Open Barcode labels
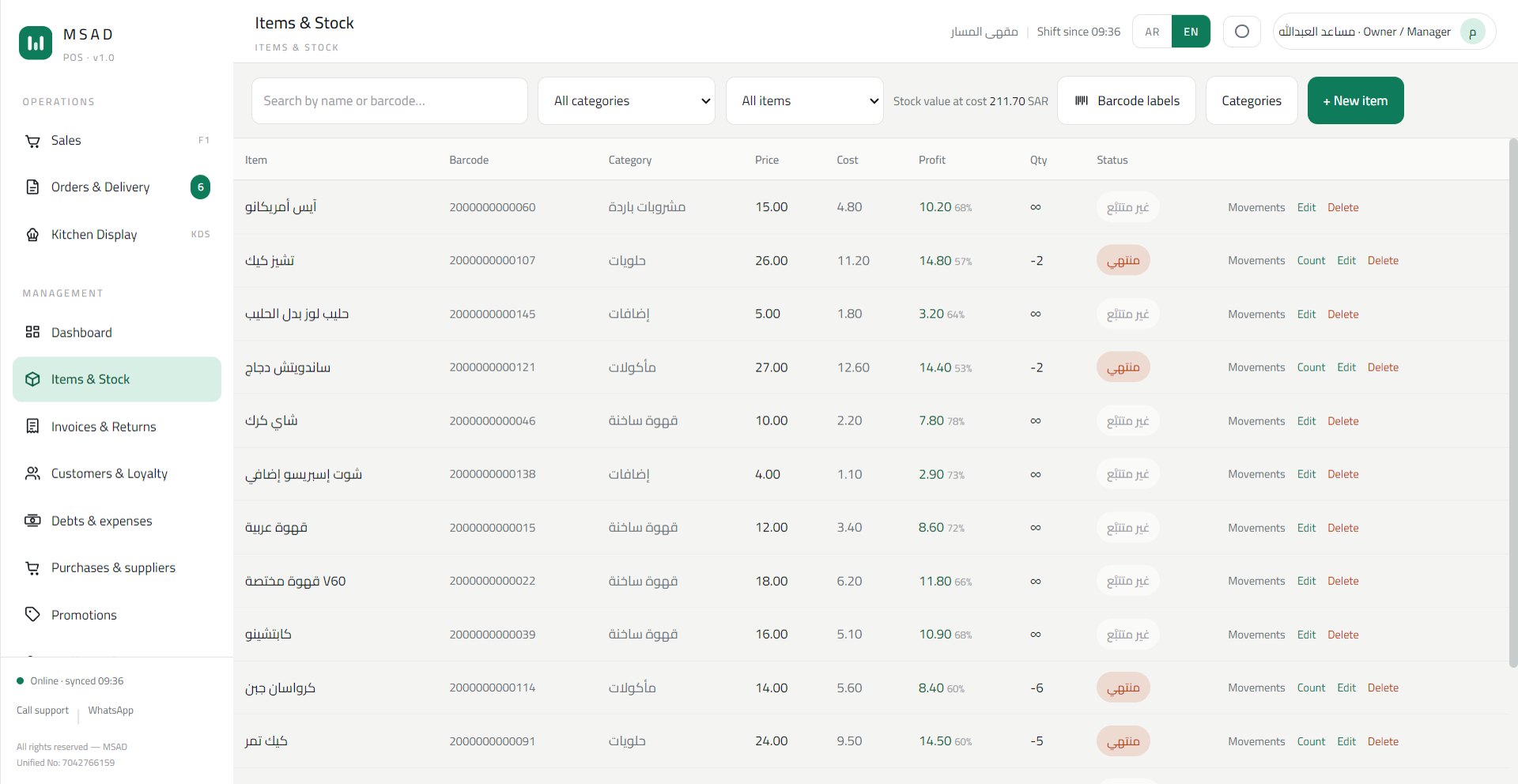This screenshot has width=1518, height=784. (1127, 100)
